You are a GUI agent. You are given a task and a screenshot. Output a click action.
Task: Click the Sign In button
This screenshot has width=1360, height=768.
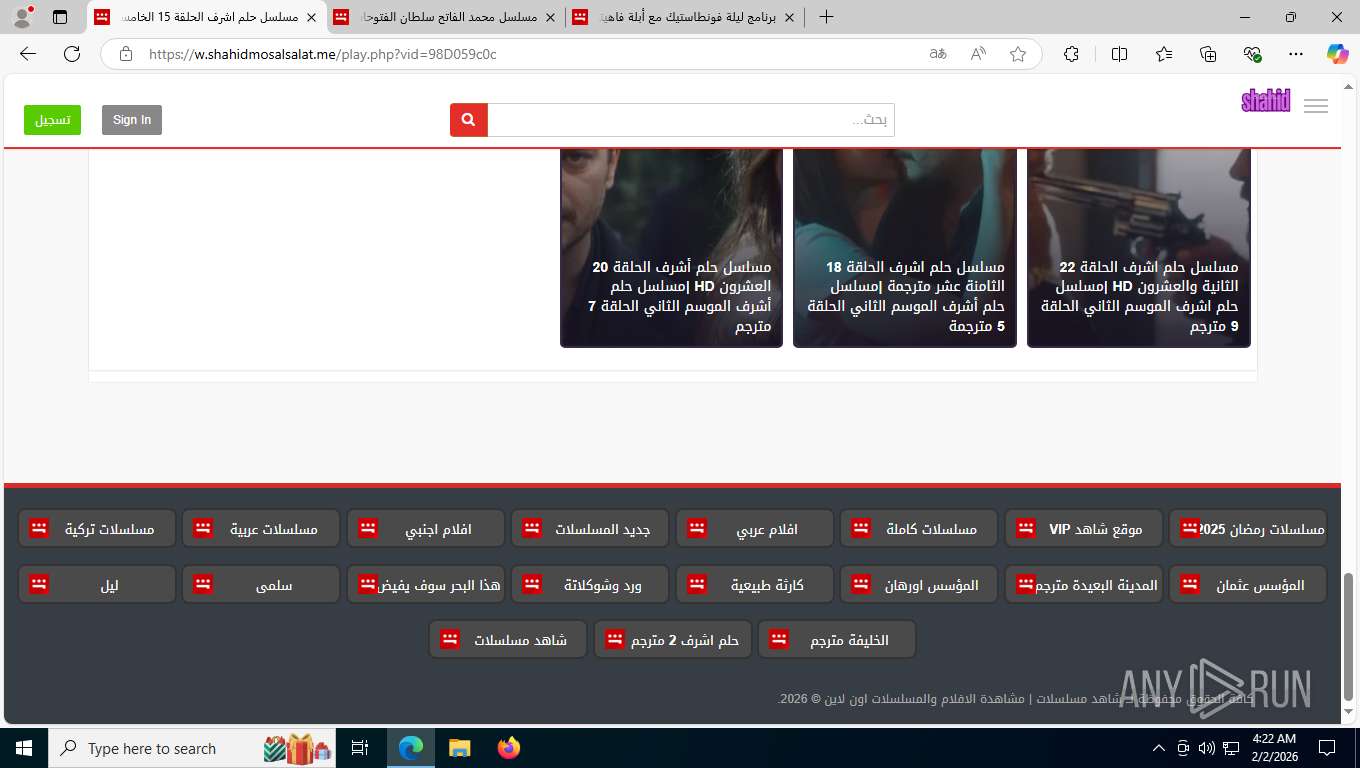point(132,120)
